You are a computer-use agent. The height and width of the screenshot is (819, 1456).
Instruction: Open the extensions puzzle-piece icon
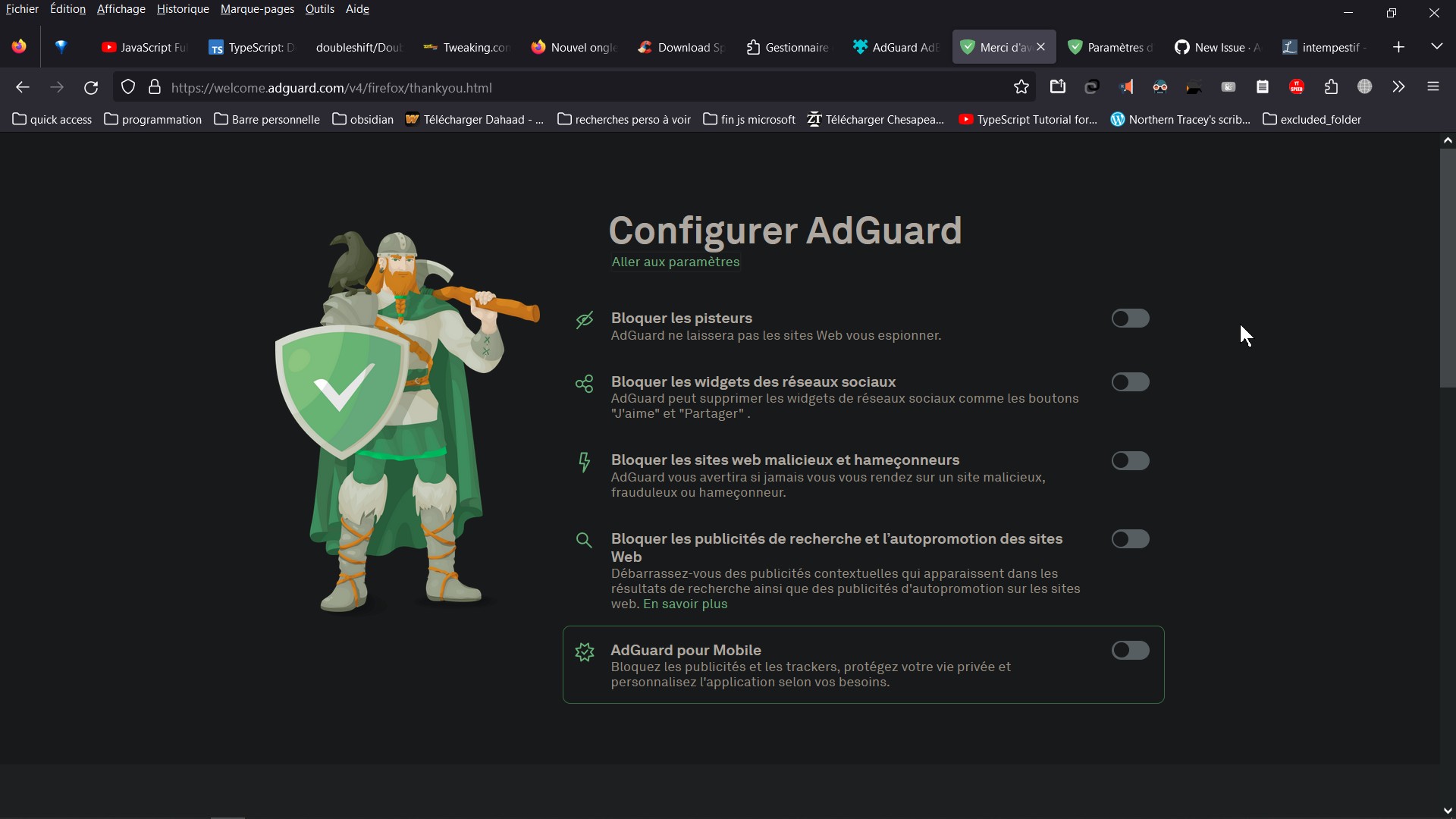point(1332,86)
